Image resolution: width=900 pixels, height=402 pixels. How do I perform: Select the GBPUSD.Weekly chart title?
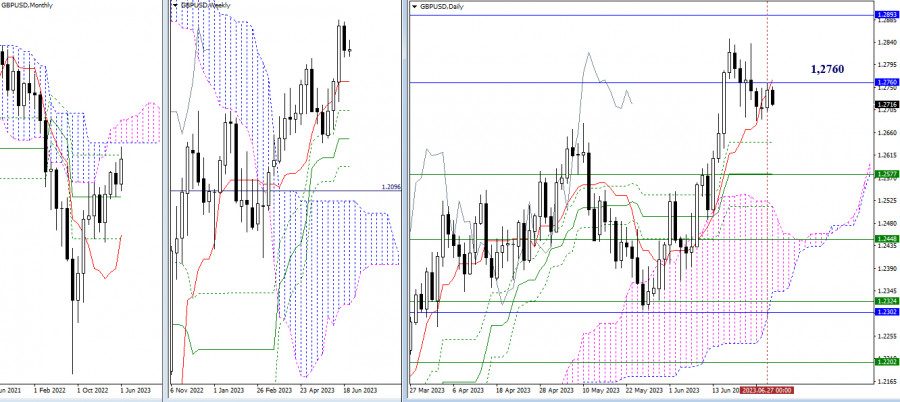(205, 5)
